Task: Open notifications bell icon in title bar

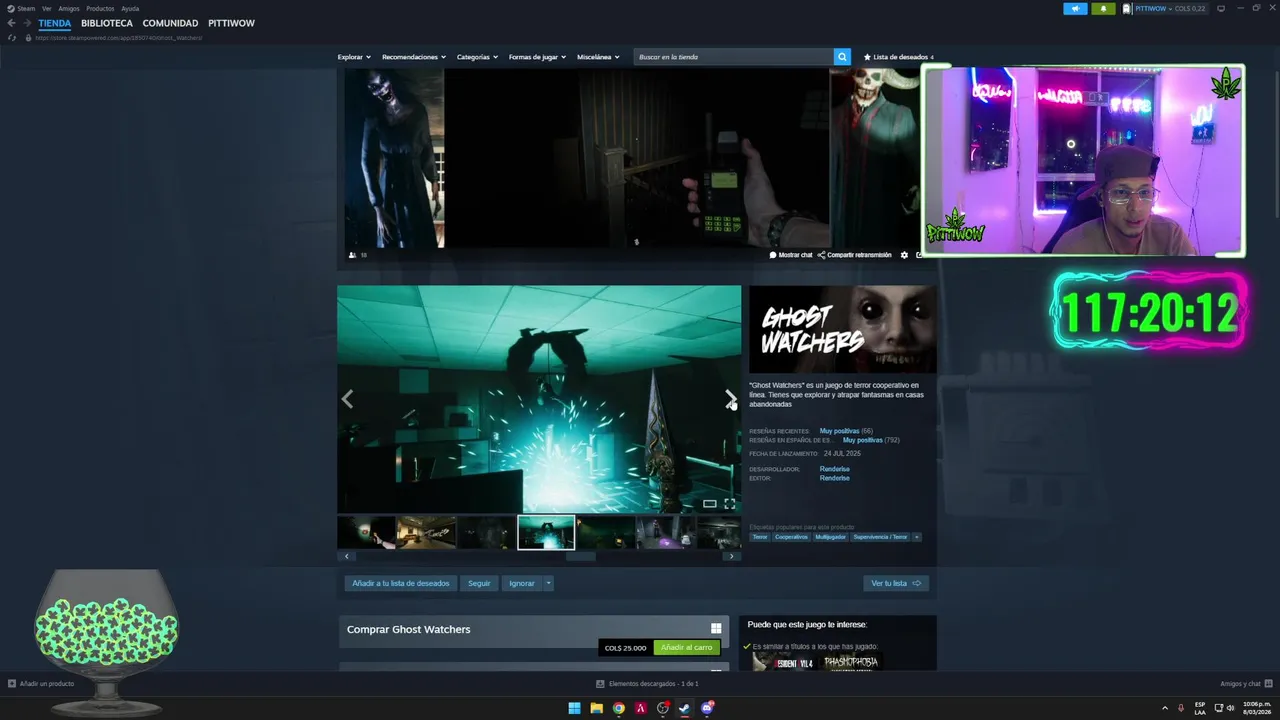Action: (x=1104, y=8)
